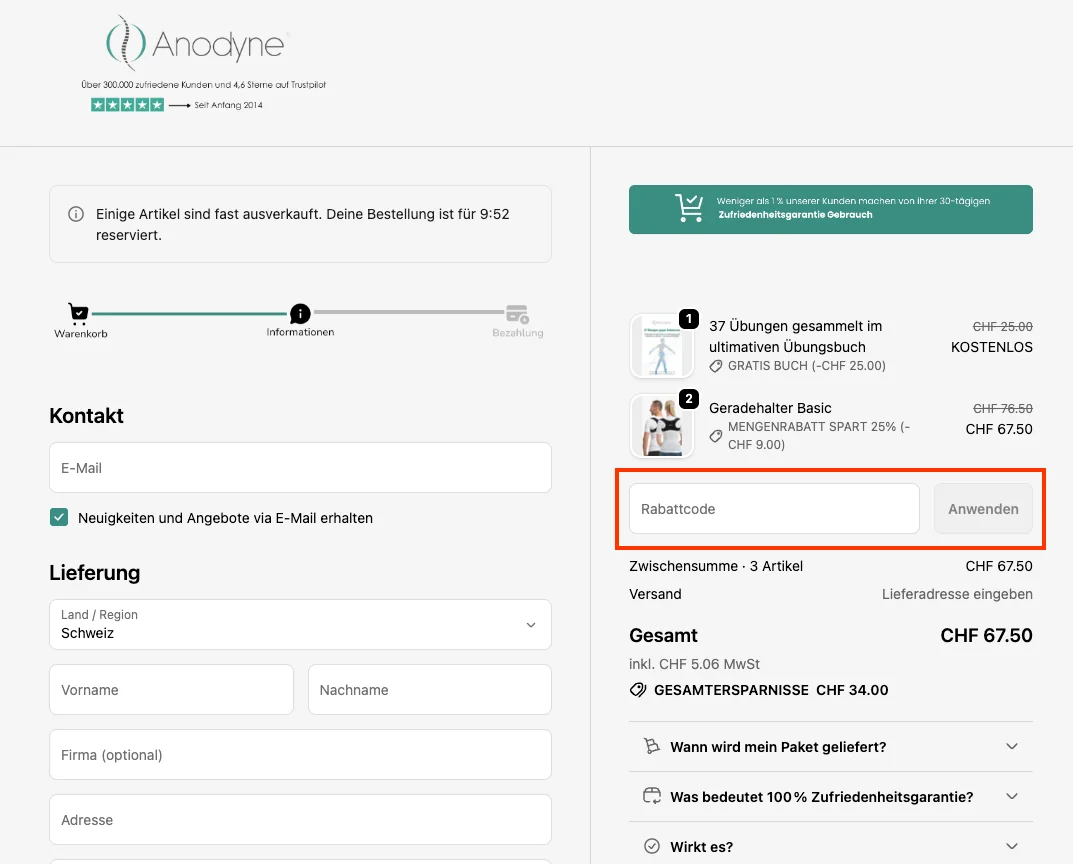
Task: Focus the Vorname text field
Action: point(171,690)
